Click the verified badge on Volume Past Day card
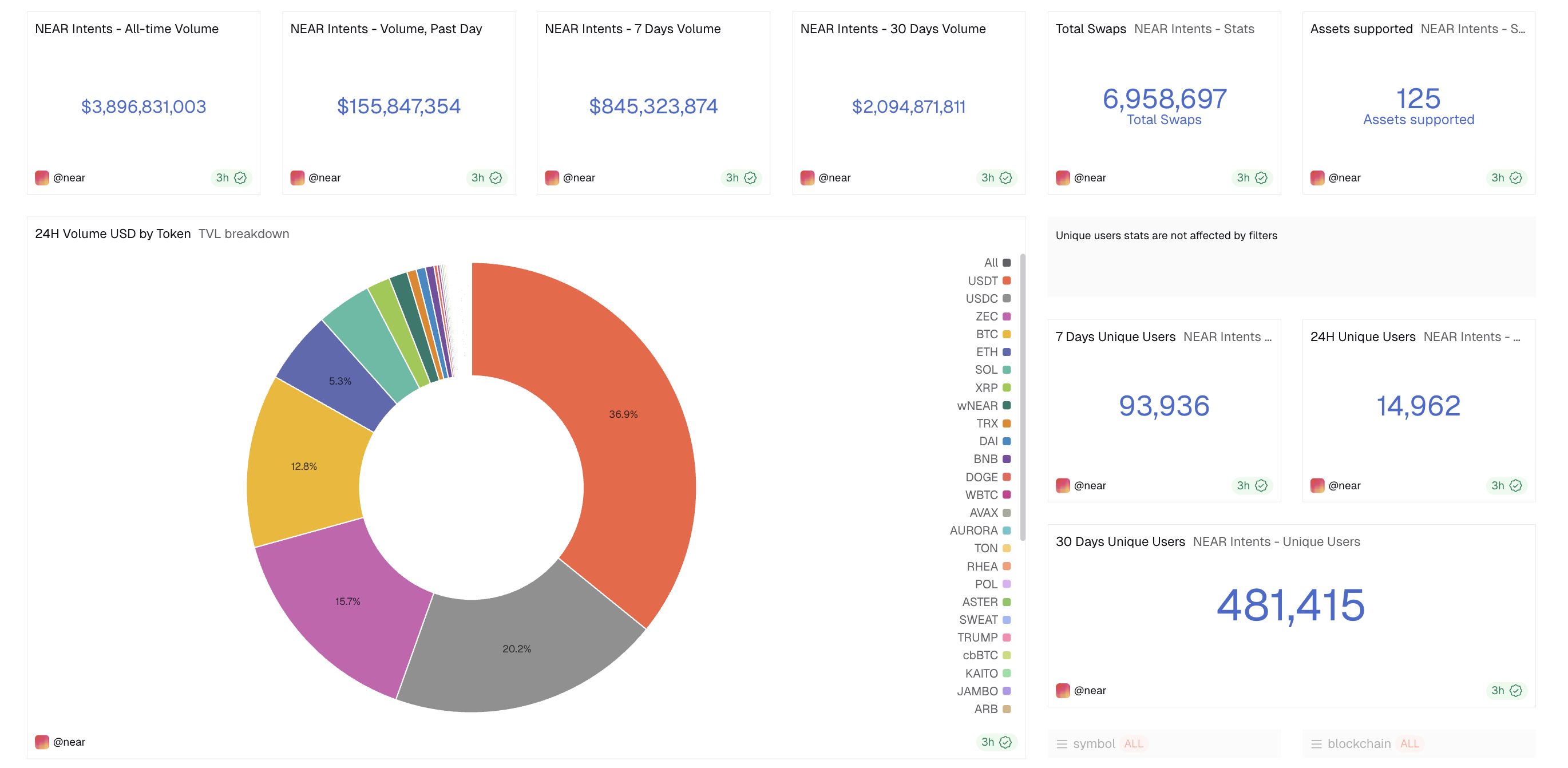This screenshot has height=768, width=1568. (x=496, y=178)
